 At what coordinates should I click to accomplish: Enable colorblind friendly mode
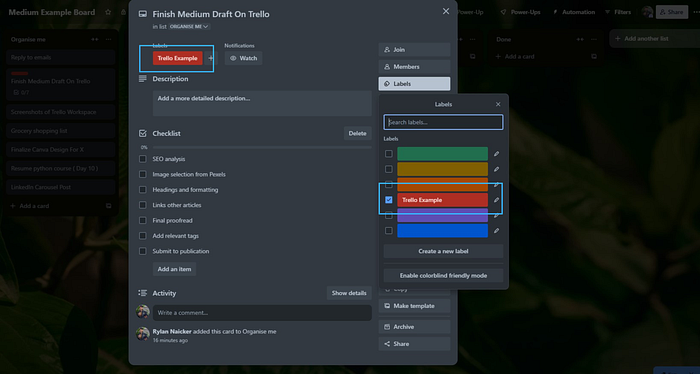pos(443,276)
